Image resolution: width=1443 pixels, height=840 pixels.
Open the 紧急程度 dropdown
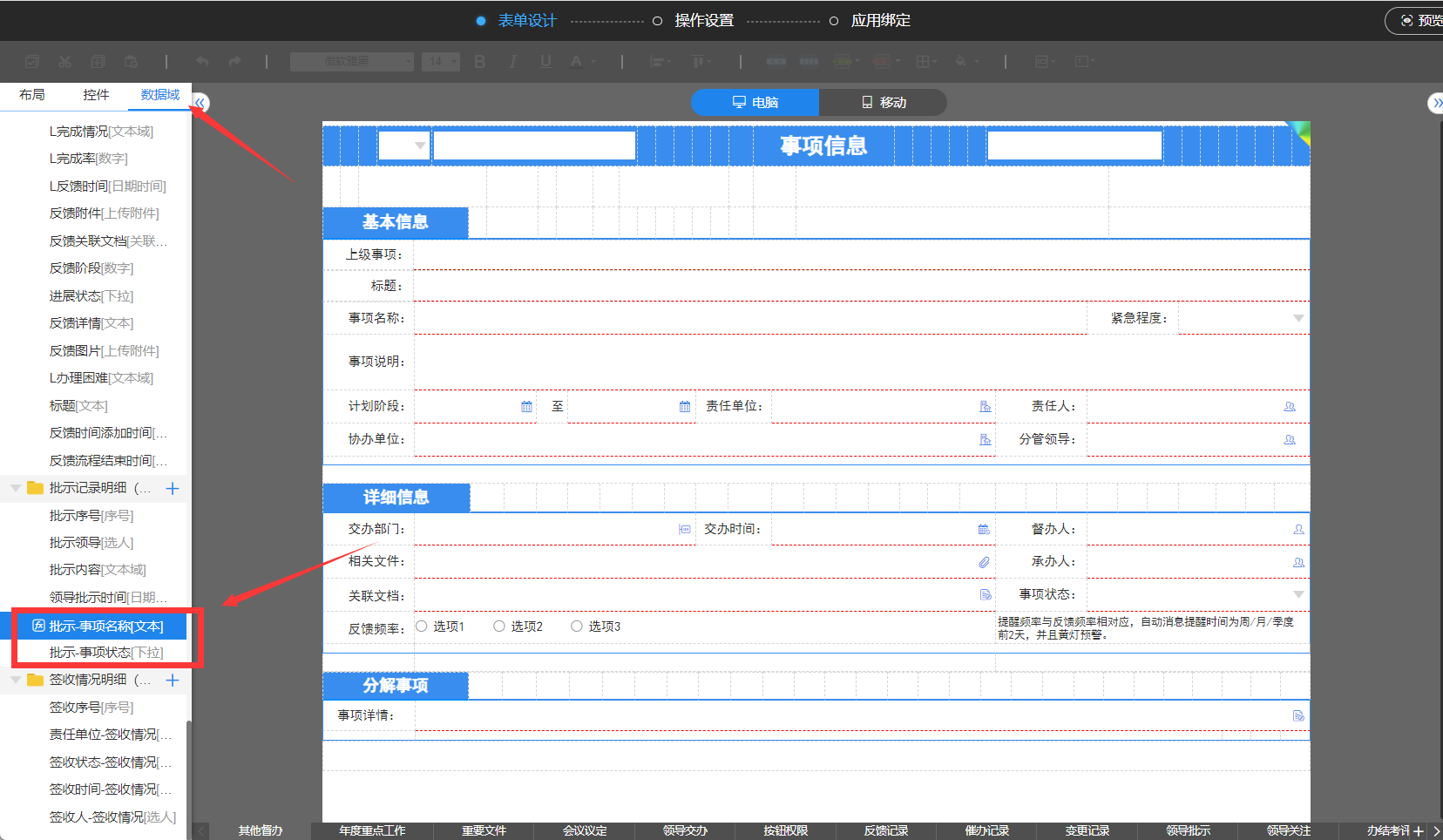(1298, 319)
